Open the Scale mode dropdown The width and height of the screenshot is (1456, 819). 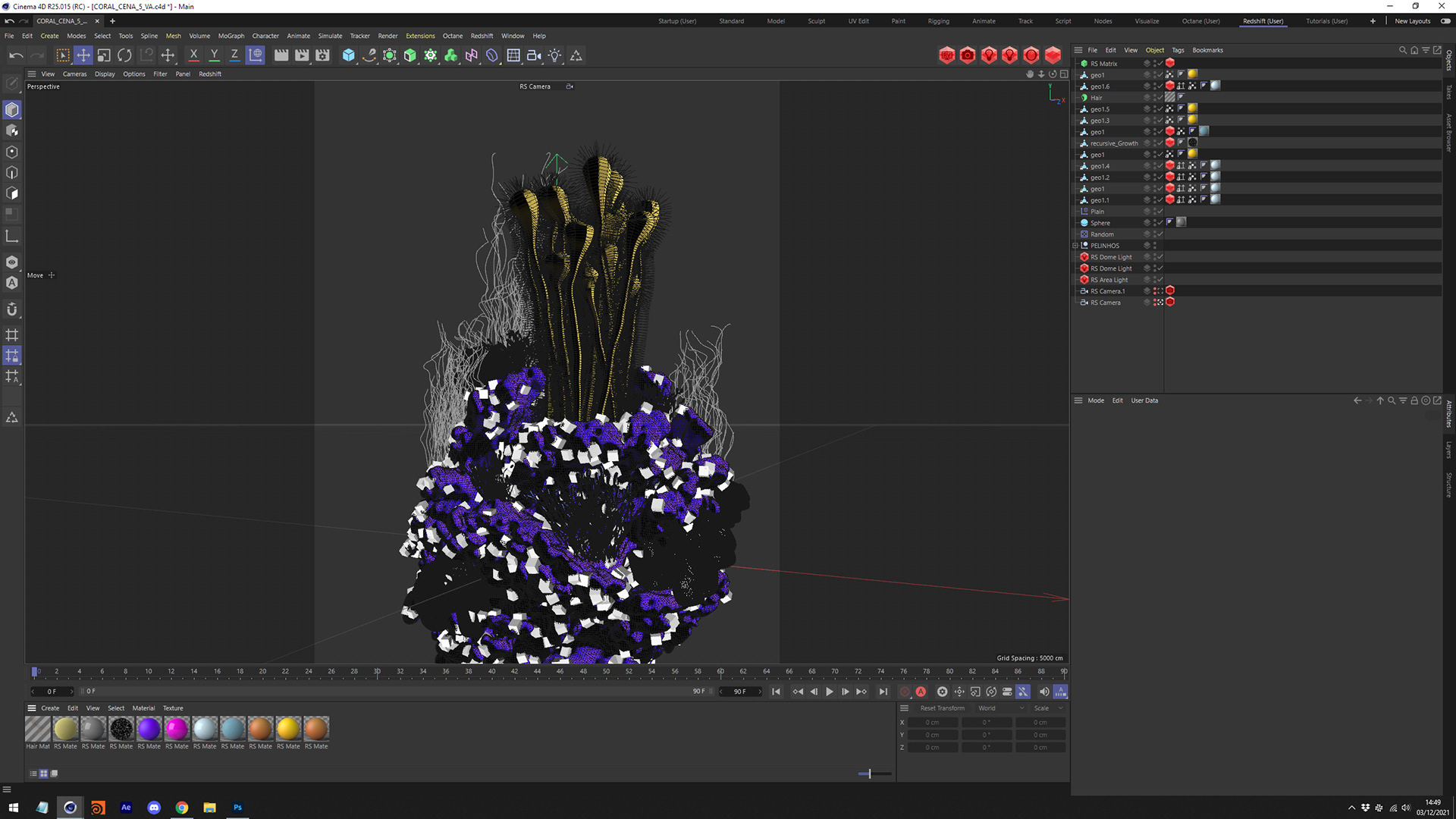click(1048, 708)
